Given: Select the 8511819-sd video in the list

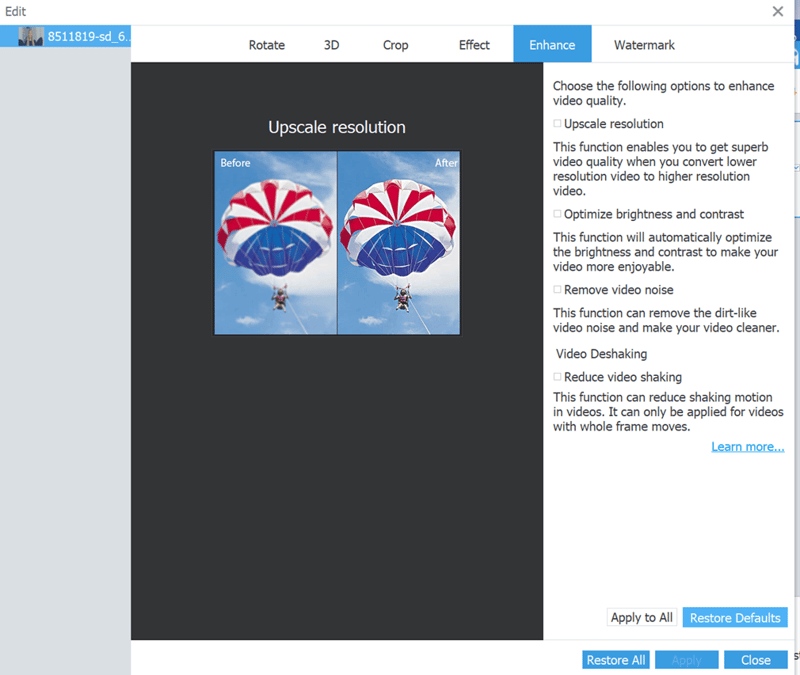Looking at the screenshot, I should point(75,37).
